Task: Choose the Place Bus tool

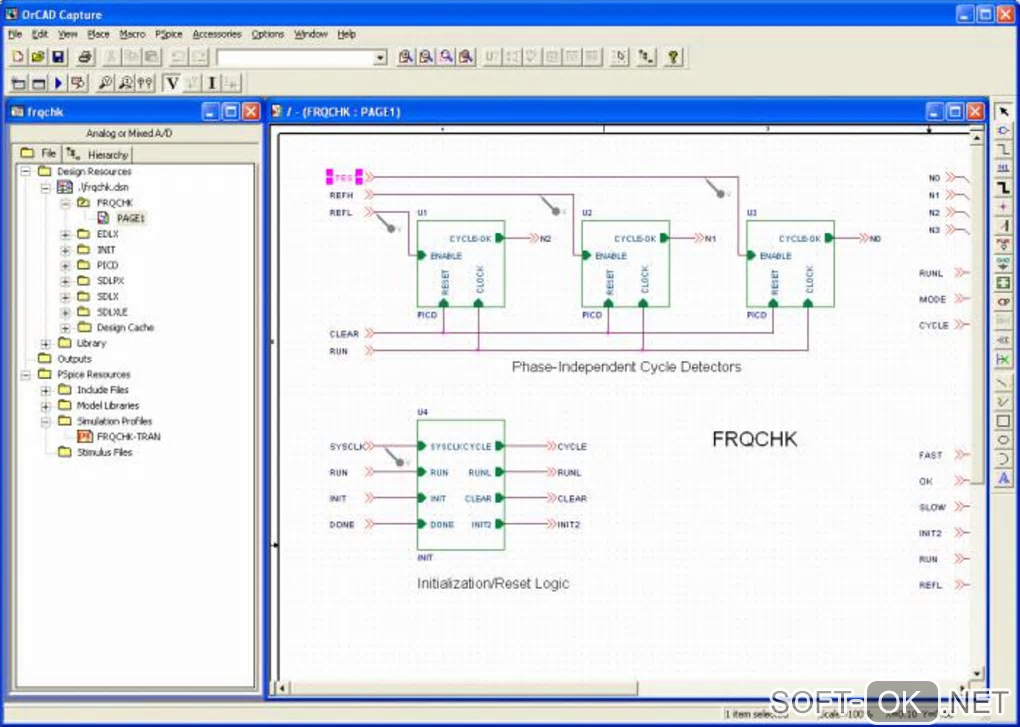Action: coord(1003,188)
